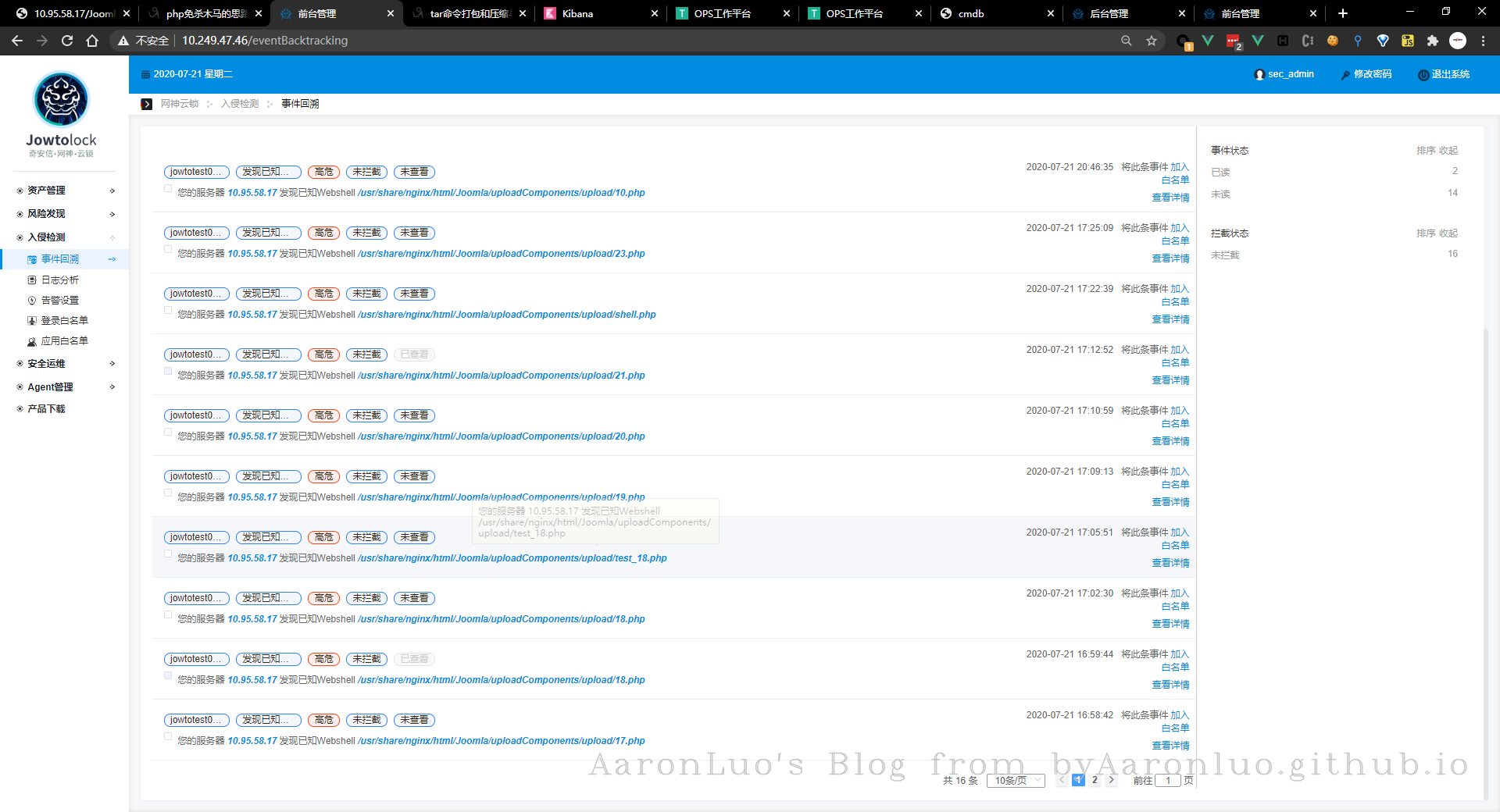Open 查看详情 for the 20:46:35 event
This screenshot has width=1500, height=812.
1170,198
